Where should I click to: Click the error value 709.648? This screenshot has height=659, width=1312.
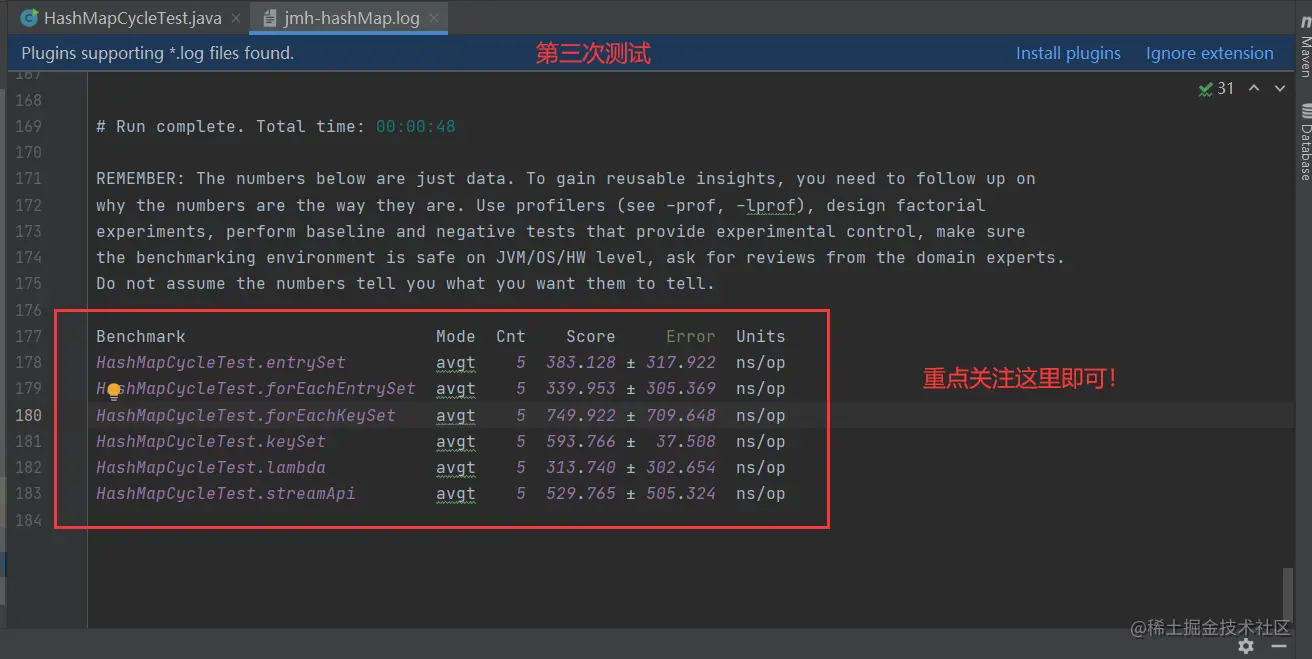pos(681,415)
